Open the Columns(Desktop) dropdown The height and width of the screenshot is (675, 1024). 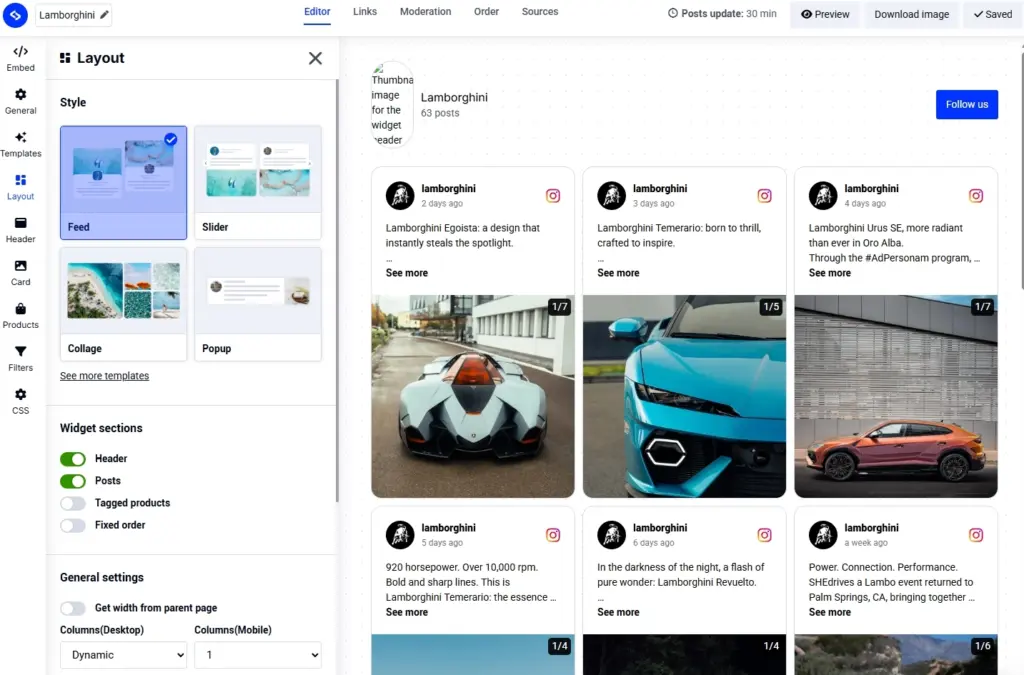[x=123, y=655]
